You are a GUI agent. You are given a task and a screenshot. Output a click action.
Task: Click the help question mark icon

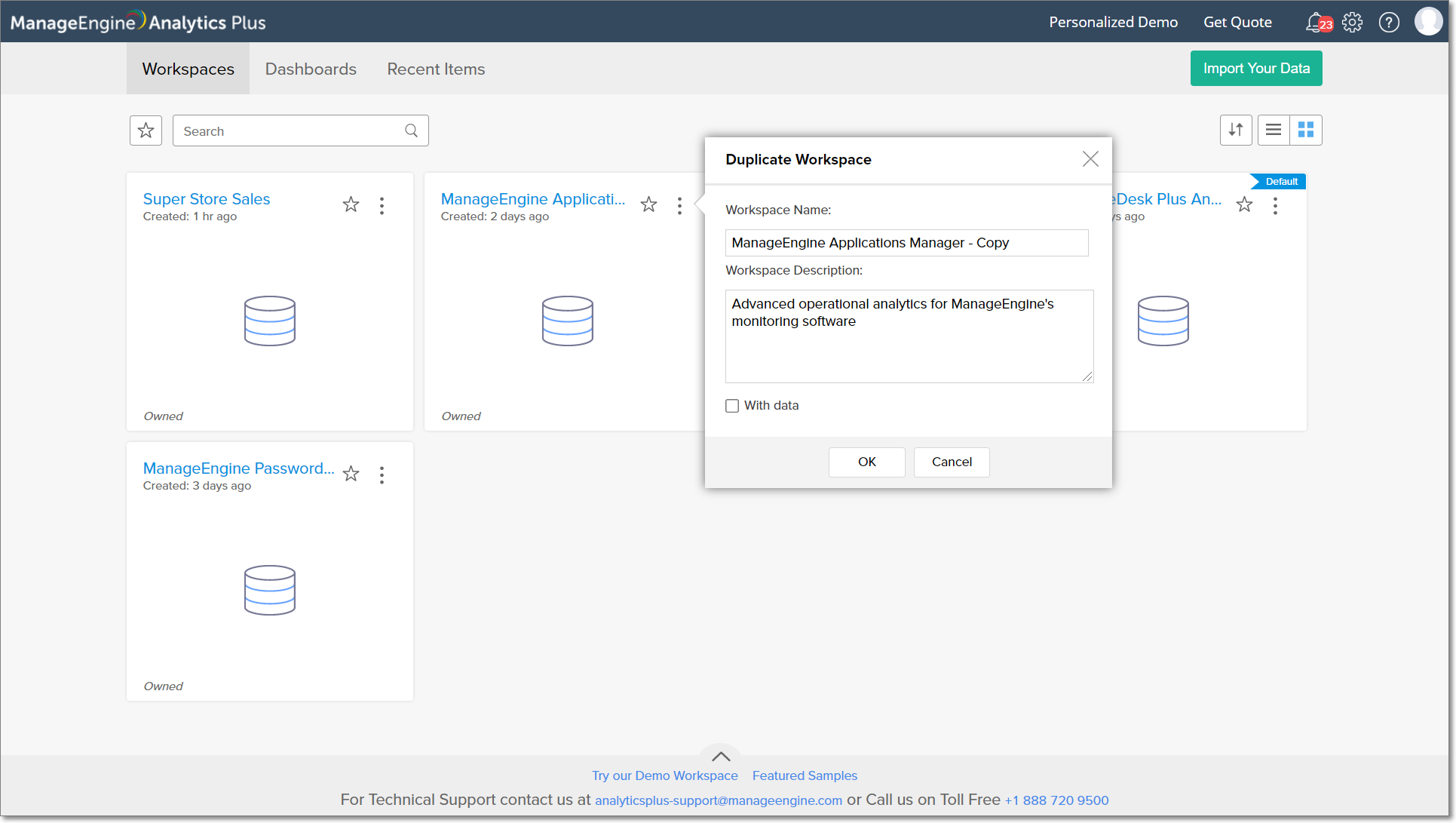pos(1389,22)
